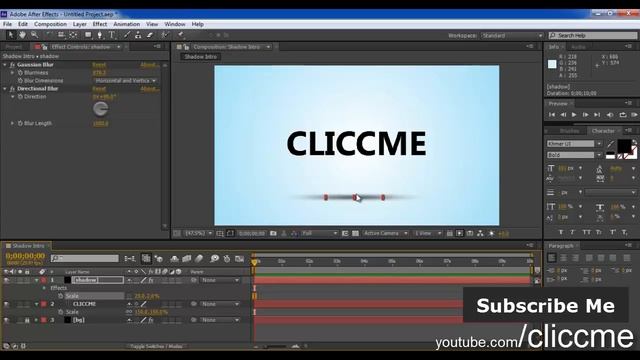The image size is (640, 360).
Task: Click the Last Frame preview button
Action: 597,115
